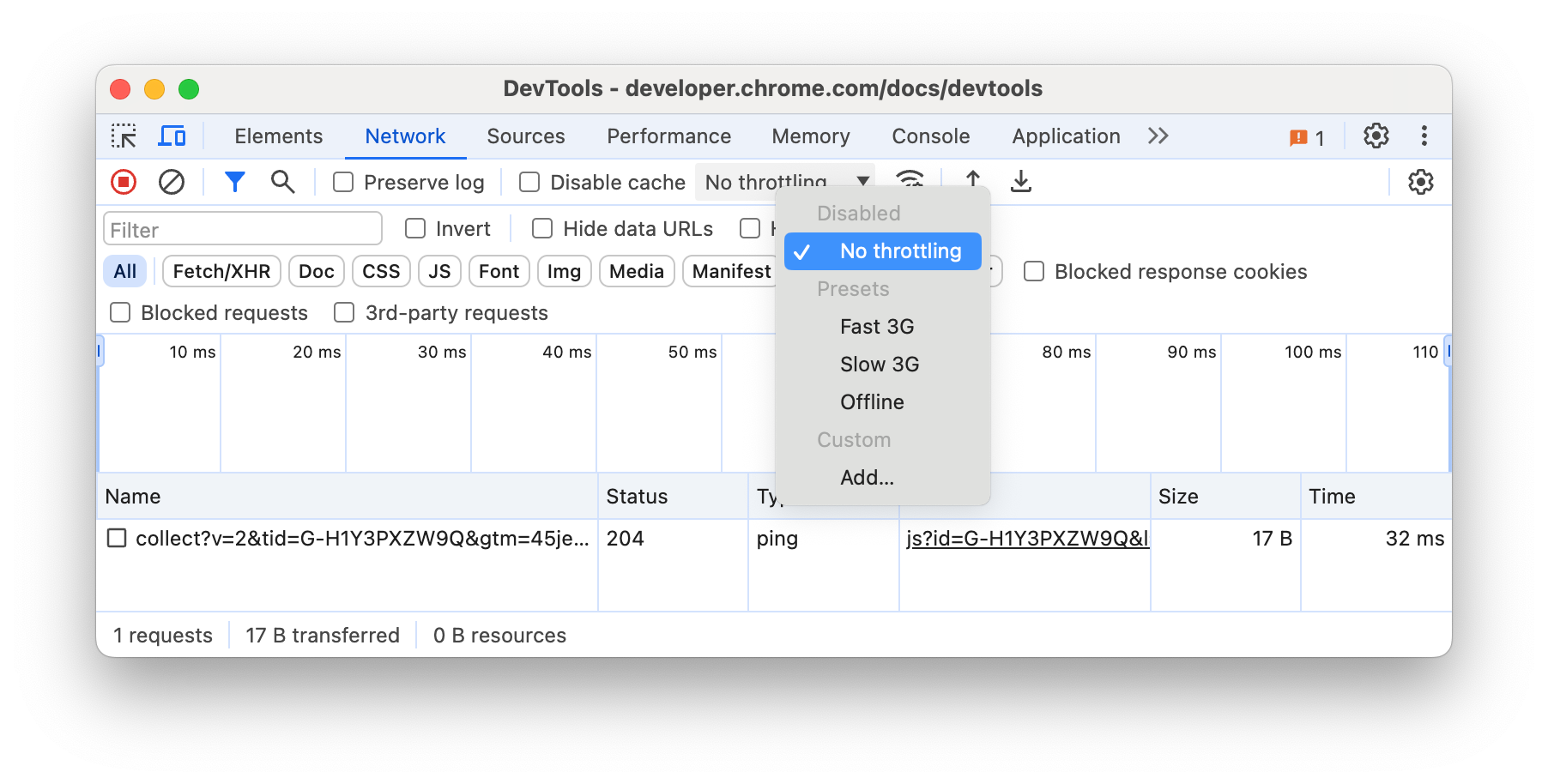Viewport: 1548px width, 784px height.
Task: Select the Offline throttling preset
Action: tap(871, 401)
